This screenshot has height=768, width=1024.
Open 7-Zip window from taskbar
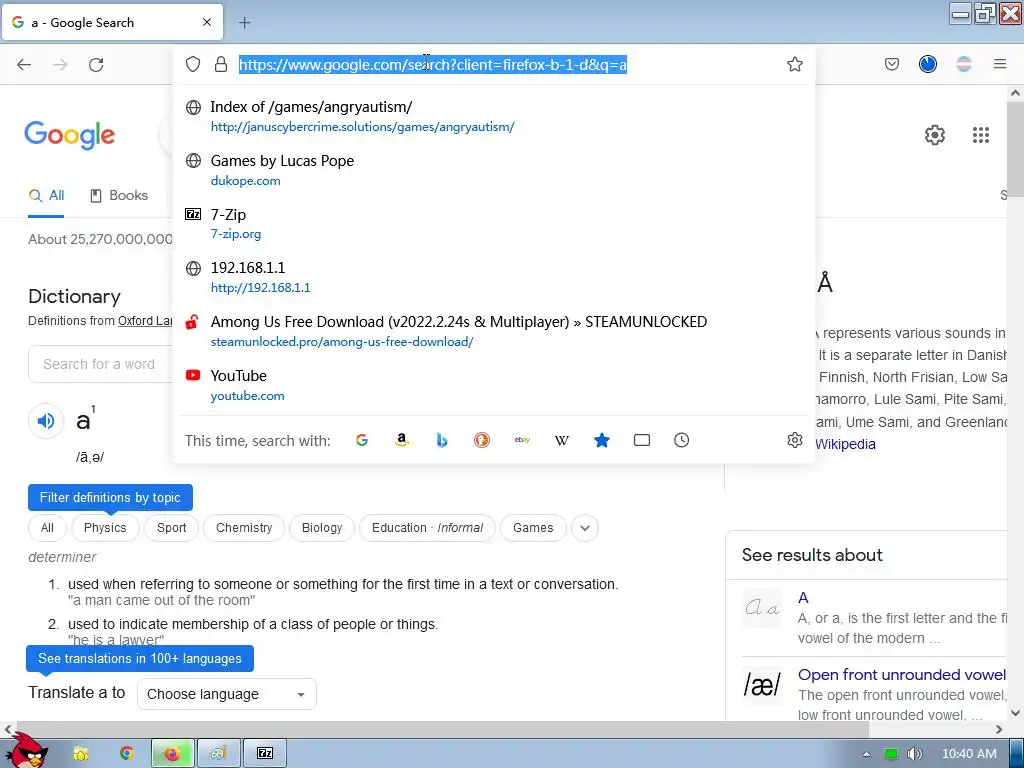tap(265, 753)
